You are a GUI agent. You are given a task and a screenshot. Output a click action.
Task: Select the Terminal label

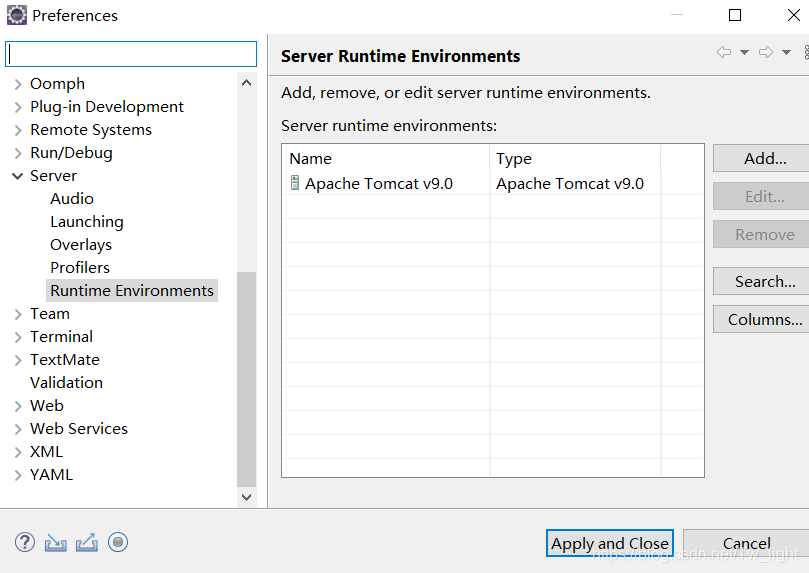tap(61, 337)
